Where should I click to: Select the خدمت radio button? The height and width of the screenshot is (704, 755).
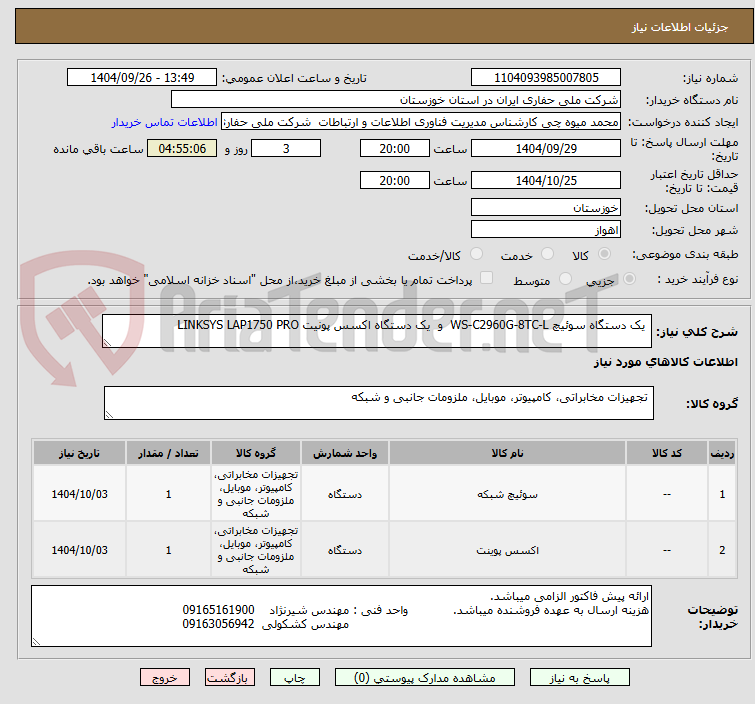pyautogui.click(x=547, y=254)
